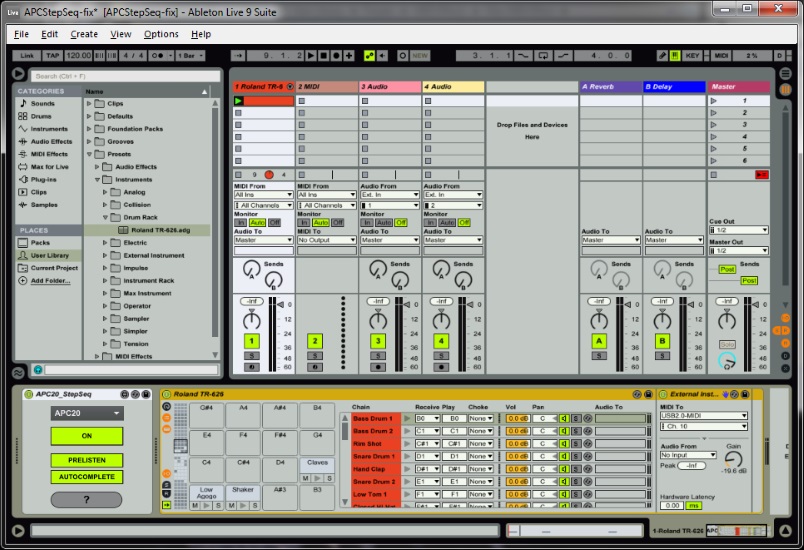
Task: Toggle the PRELISTEN button
Action: (x=86, y=460)
